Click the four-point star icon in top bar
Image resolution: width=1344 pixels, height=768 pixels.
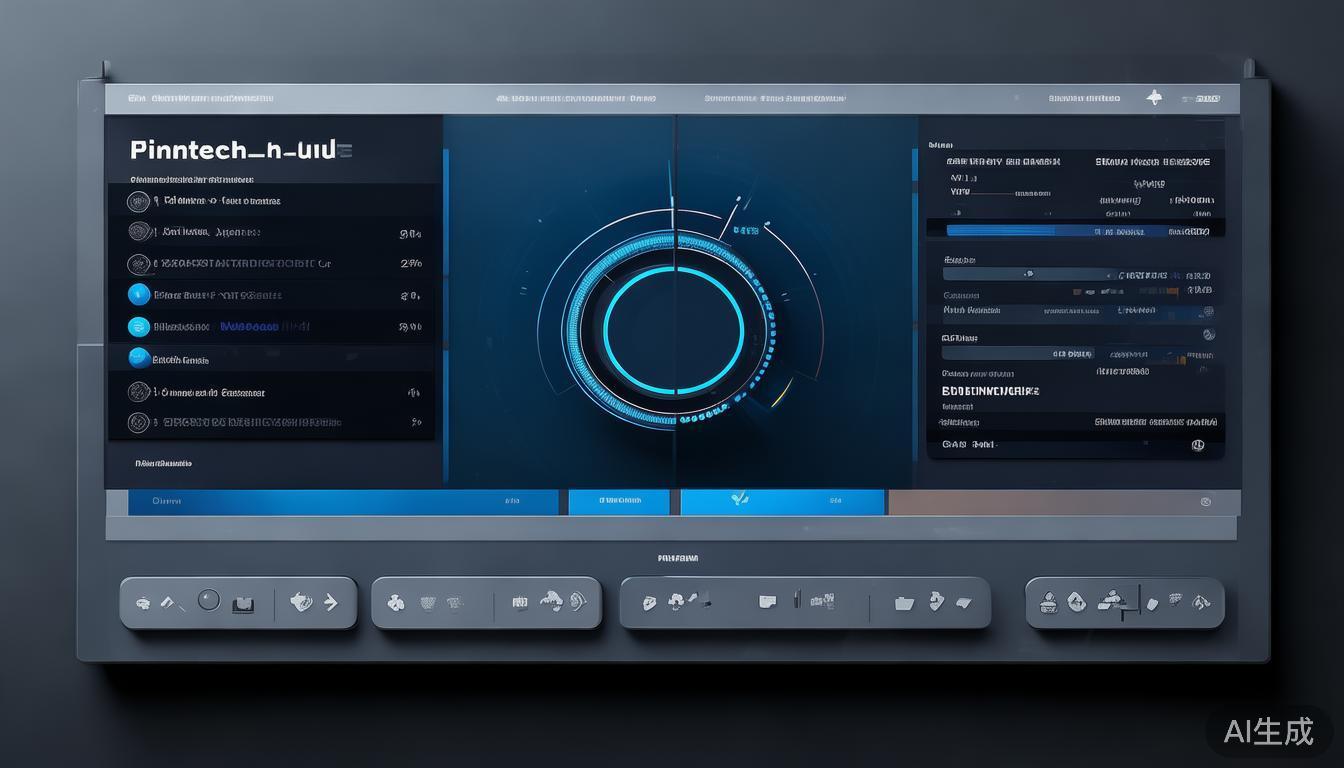[1154, 98]
